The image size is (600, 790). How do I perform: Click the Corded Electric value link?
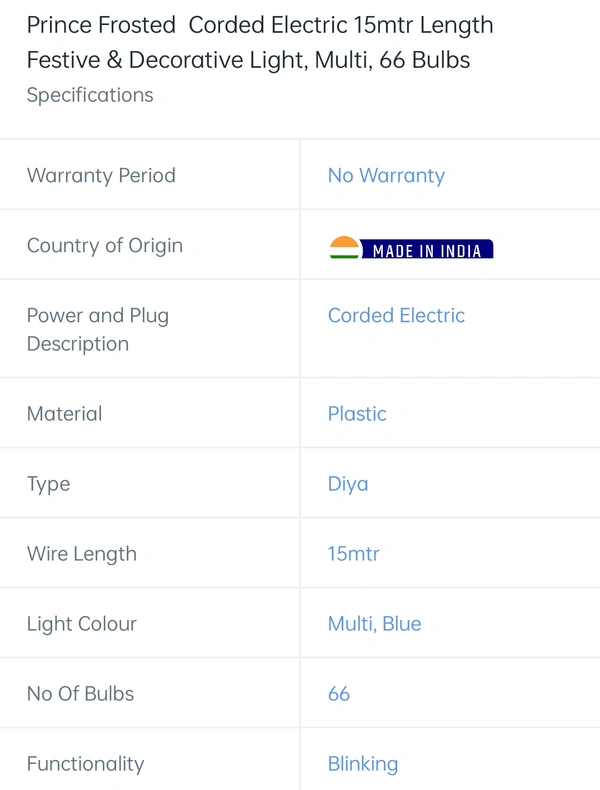pos(396,315)
